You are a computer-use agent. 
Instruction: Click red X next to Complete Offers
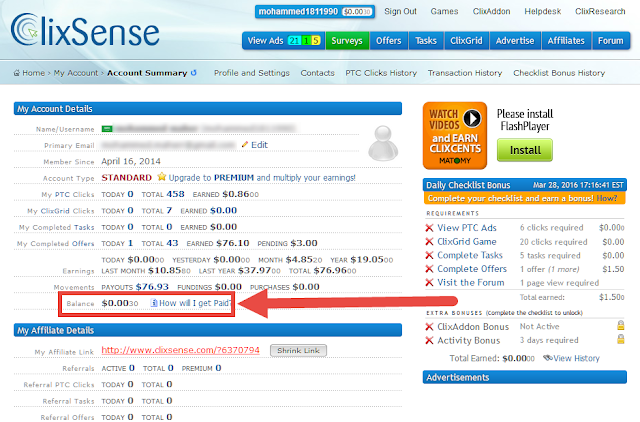point(429,269)
